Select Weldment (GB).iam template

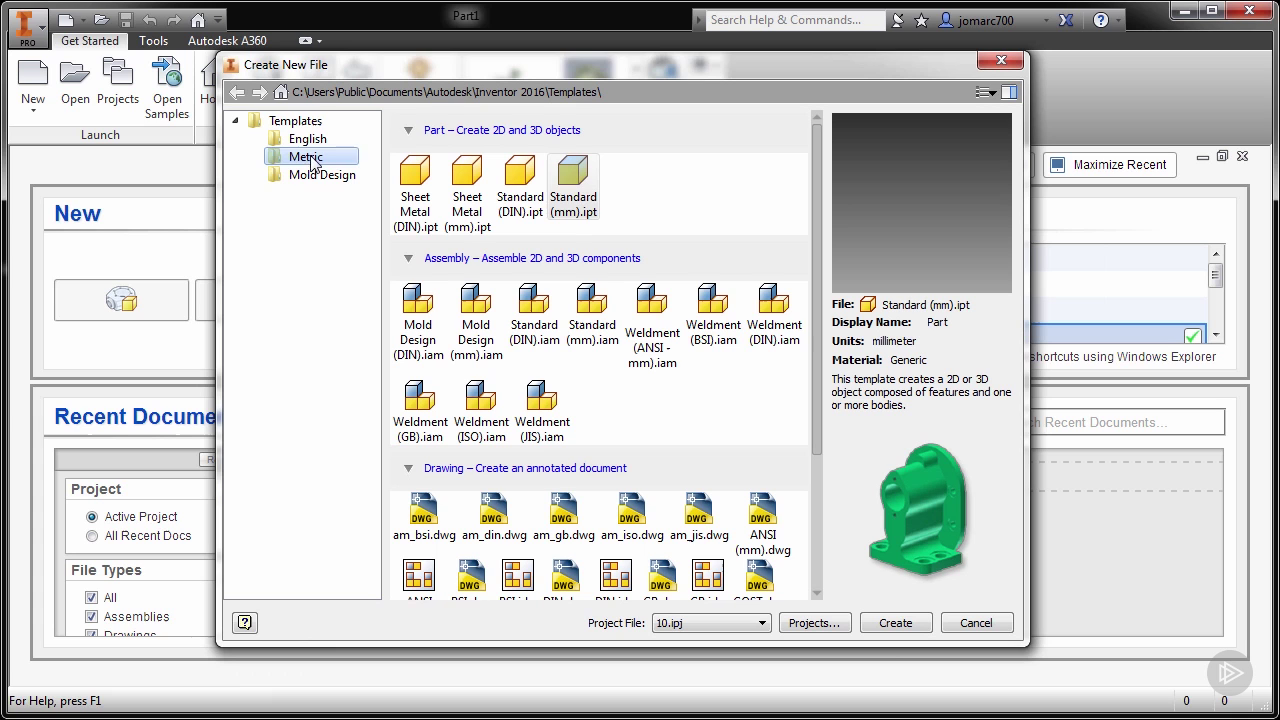pyautogui.click(x=420, y=411)
